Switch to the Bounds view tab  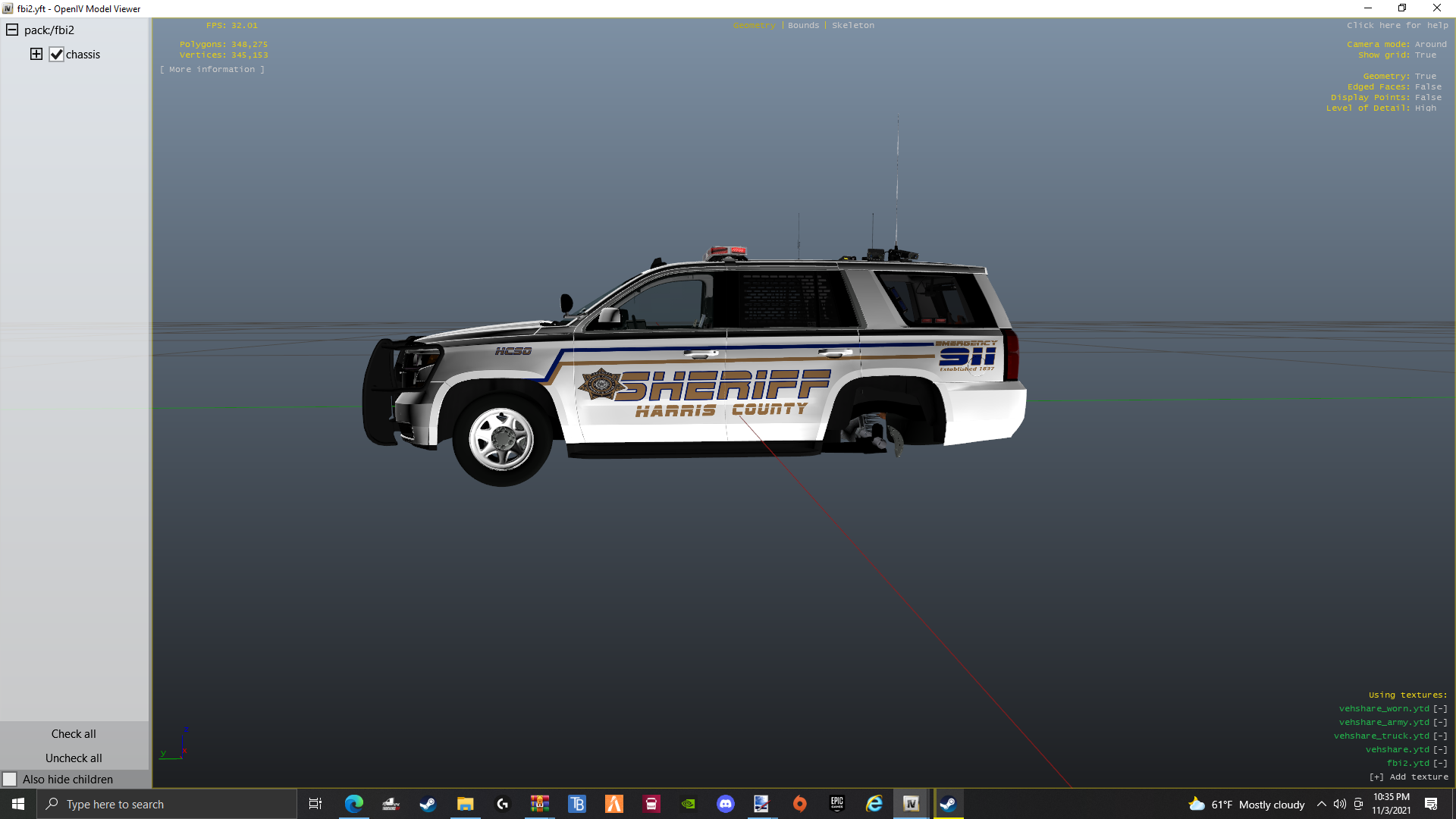[803, 25]
